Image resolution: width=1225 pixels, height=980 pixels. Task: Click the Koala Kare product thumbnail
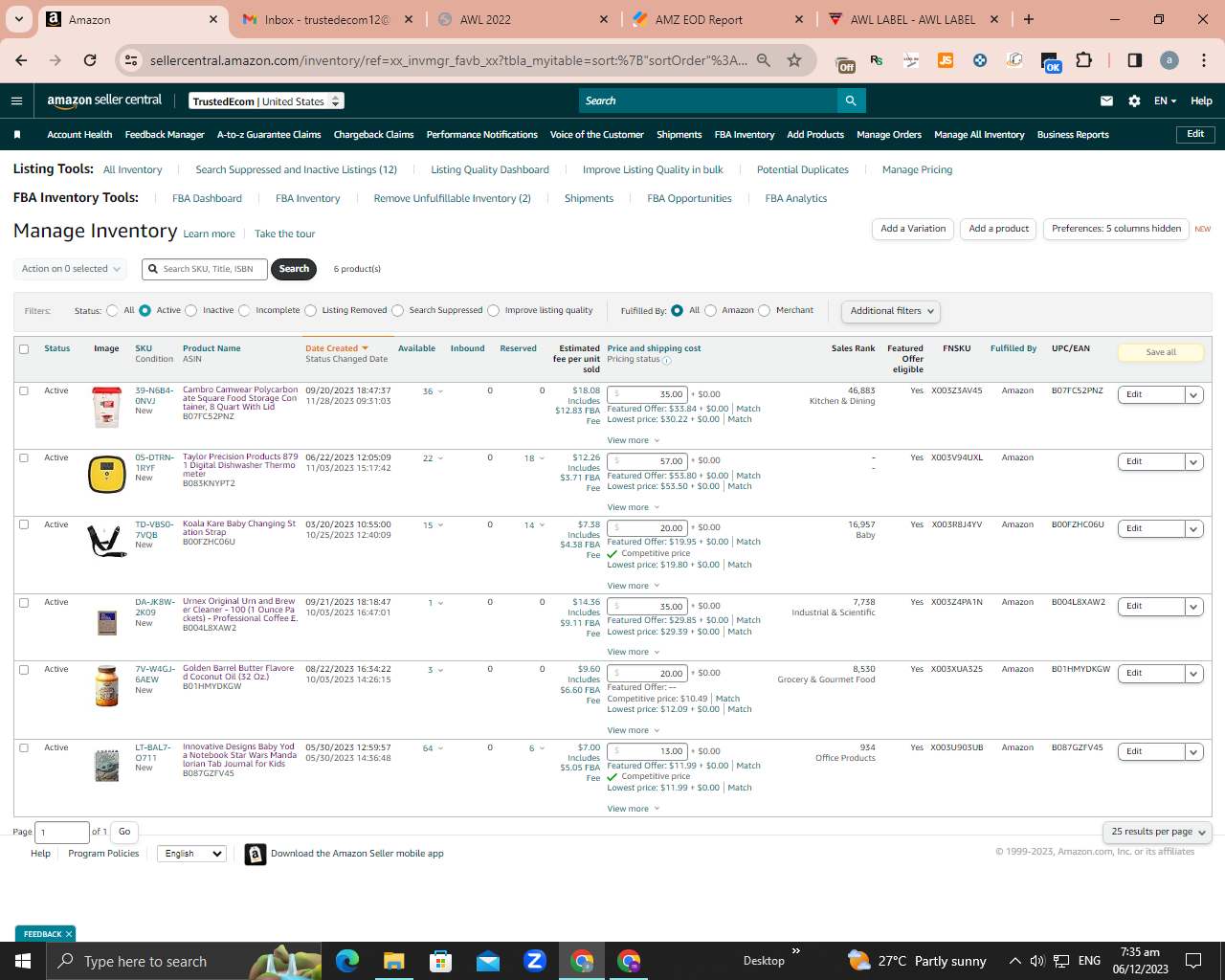click(107, 541)
